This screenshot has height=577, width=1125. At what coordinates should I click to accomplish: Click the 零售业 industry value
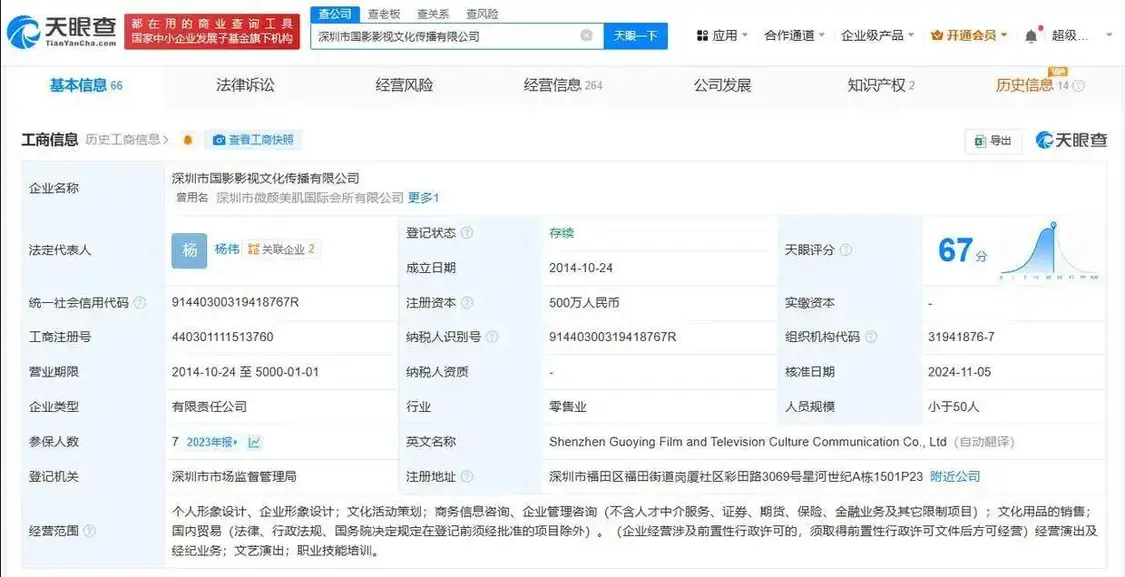(x=568, y=407)
